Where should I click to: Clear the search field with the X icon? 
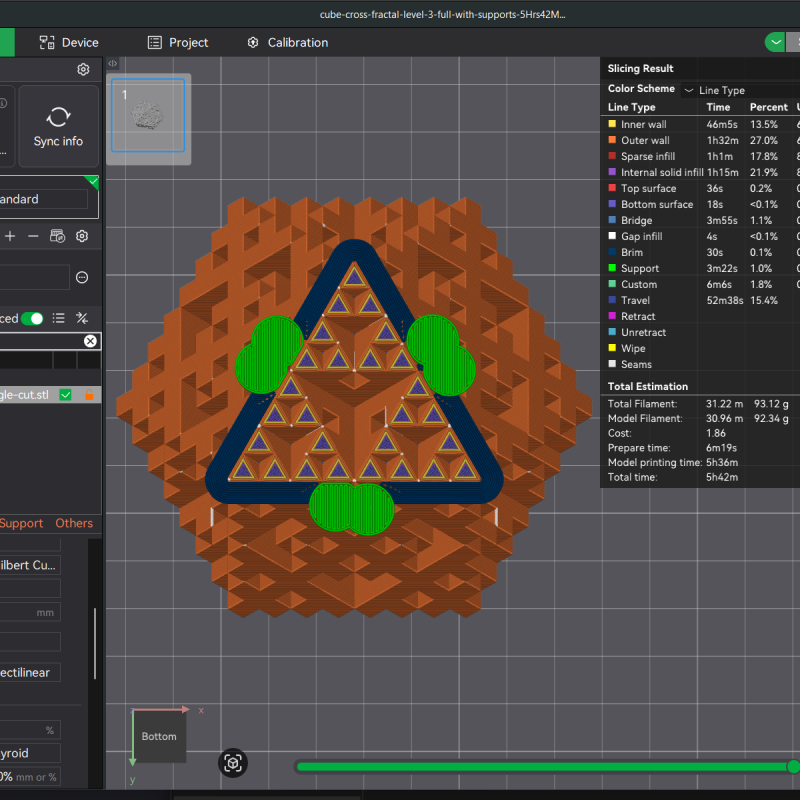90,341
